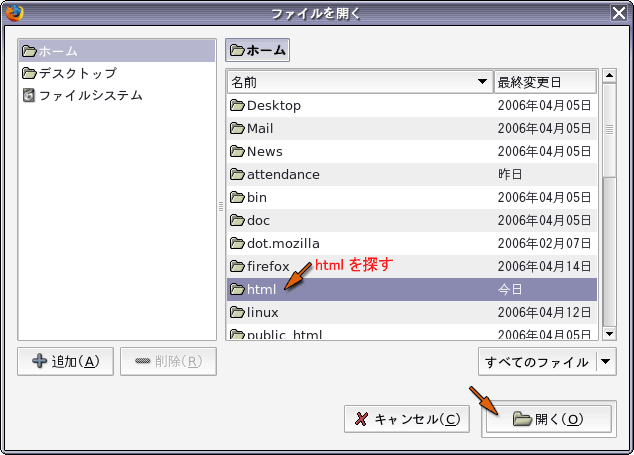Screen dimensions: 634x455
Task: Click the 今日 date of html
Action: [510, 290]
